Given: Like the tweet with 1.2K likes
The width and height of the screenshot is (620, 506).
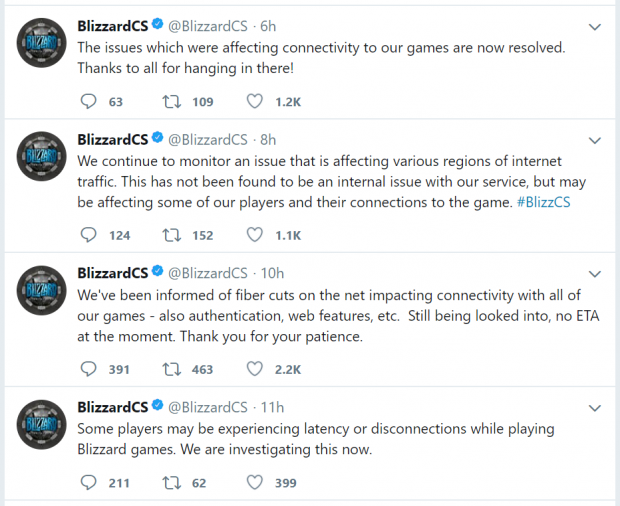Looking at the screenshot, I should (x=256, y=100).
